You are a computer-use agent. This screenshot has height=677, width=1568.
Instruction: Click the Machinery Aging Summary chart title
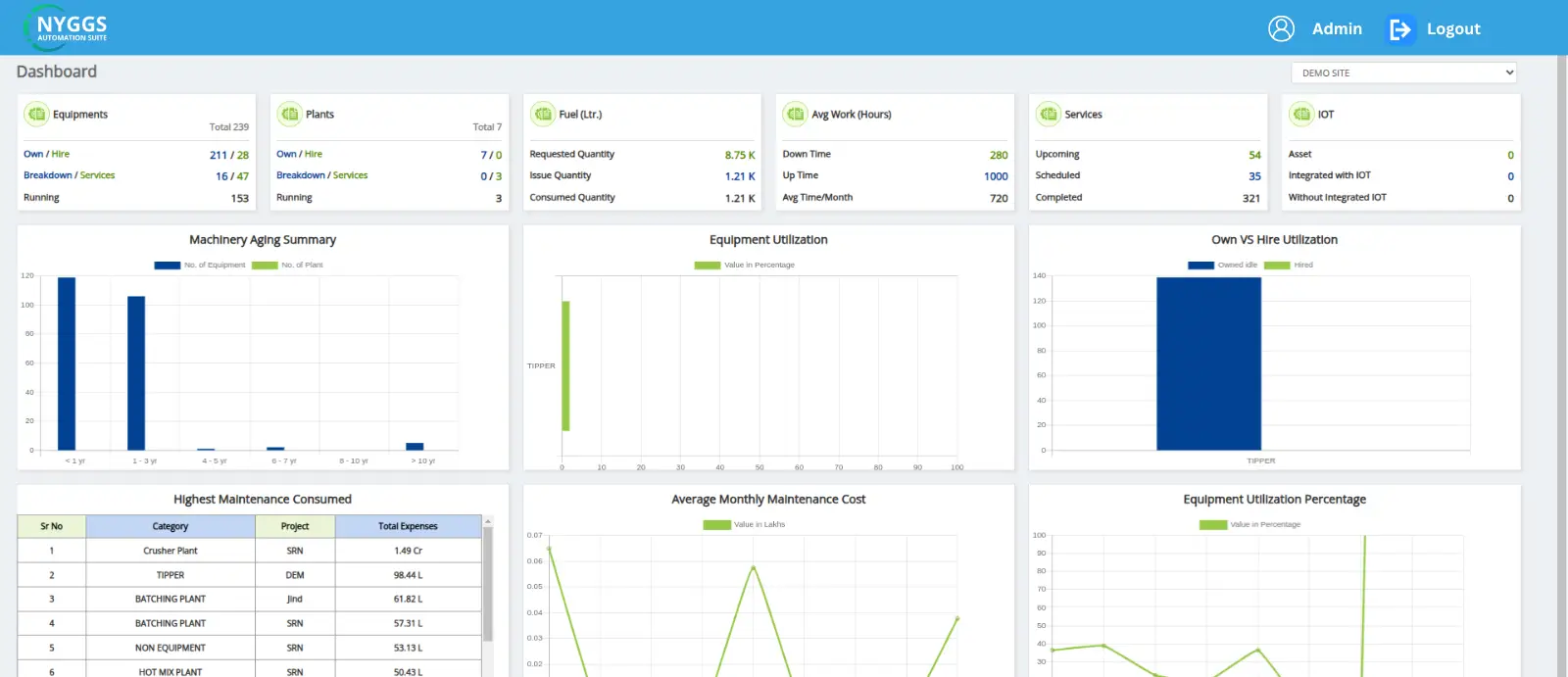263,240
